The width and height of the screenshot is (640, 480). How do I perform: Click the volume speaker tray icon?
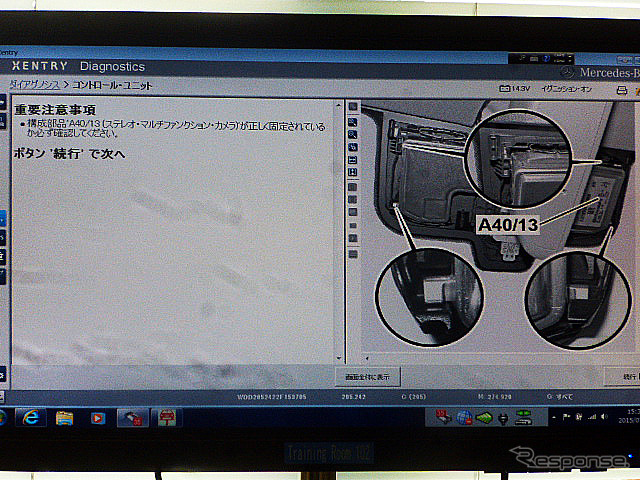[x=604, y=417]
